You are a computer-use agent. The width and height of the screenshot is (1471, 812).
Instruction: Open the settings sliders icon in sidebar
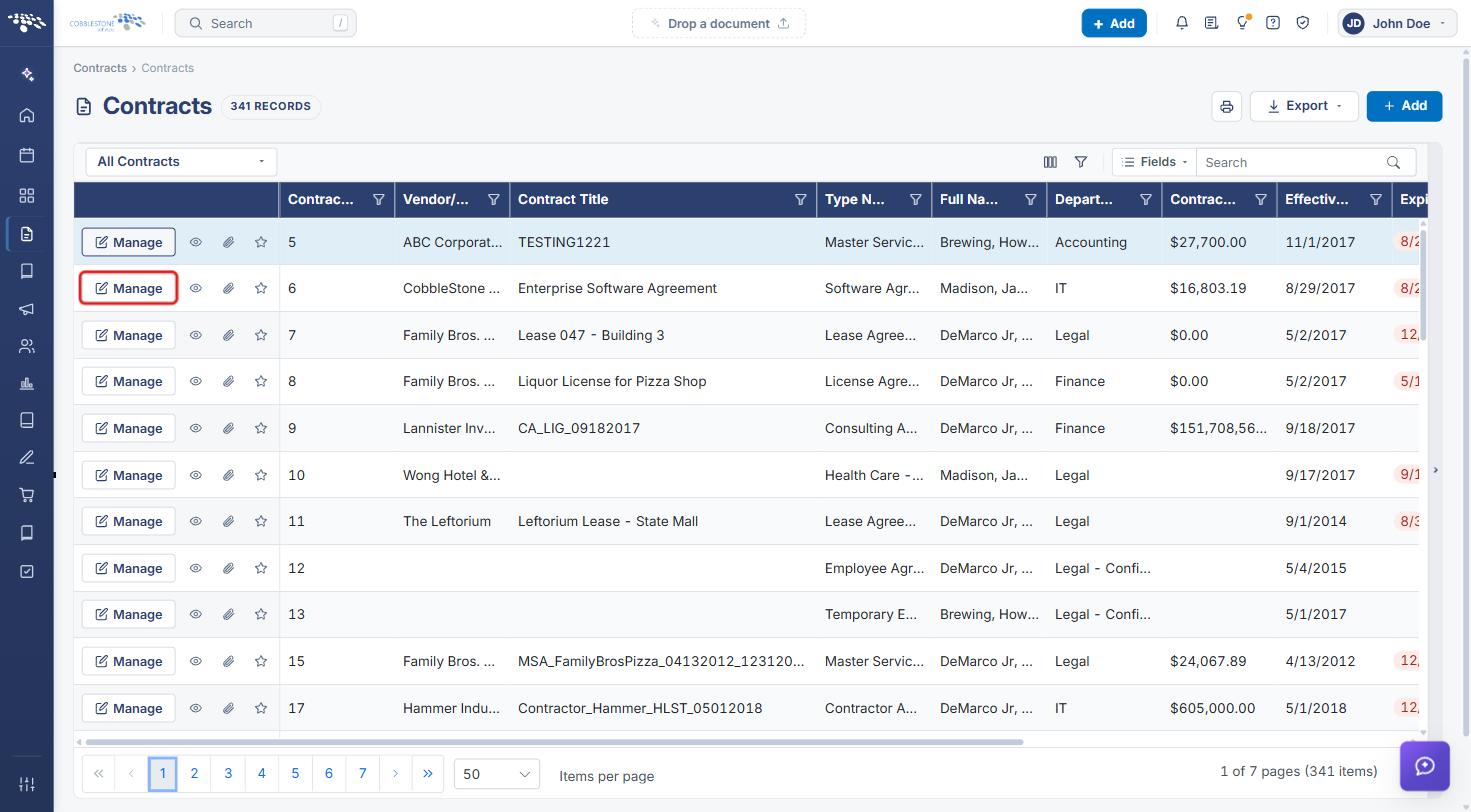click(x=27, y=784)
